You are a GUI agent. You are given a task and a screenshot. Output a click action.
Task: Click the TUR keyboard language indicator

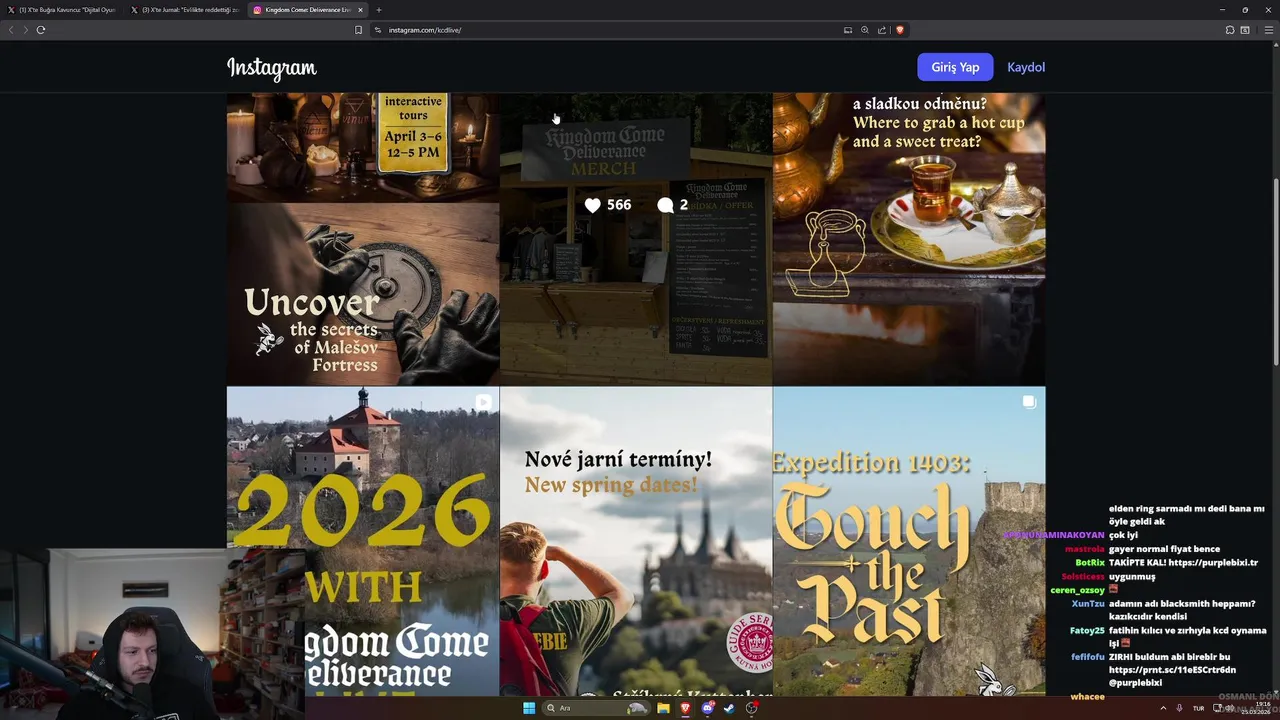coord(1198,708)
